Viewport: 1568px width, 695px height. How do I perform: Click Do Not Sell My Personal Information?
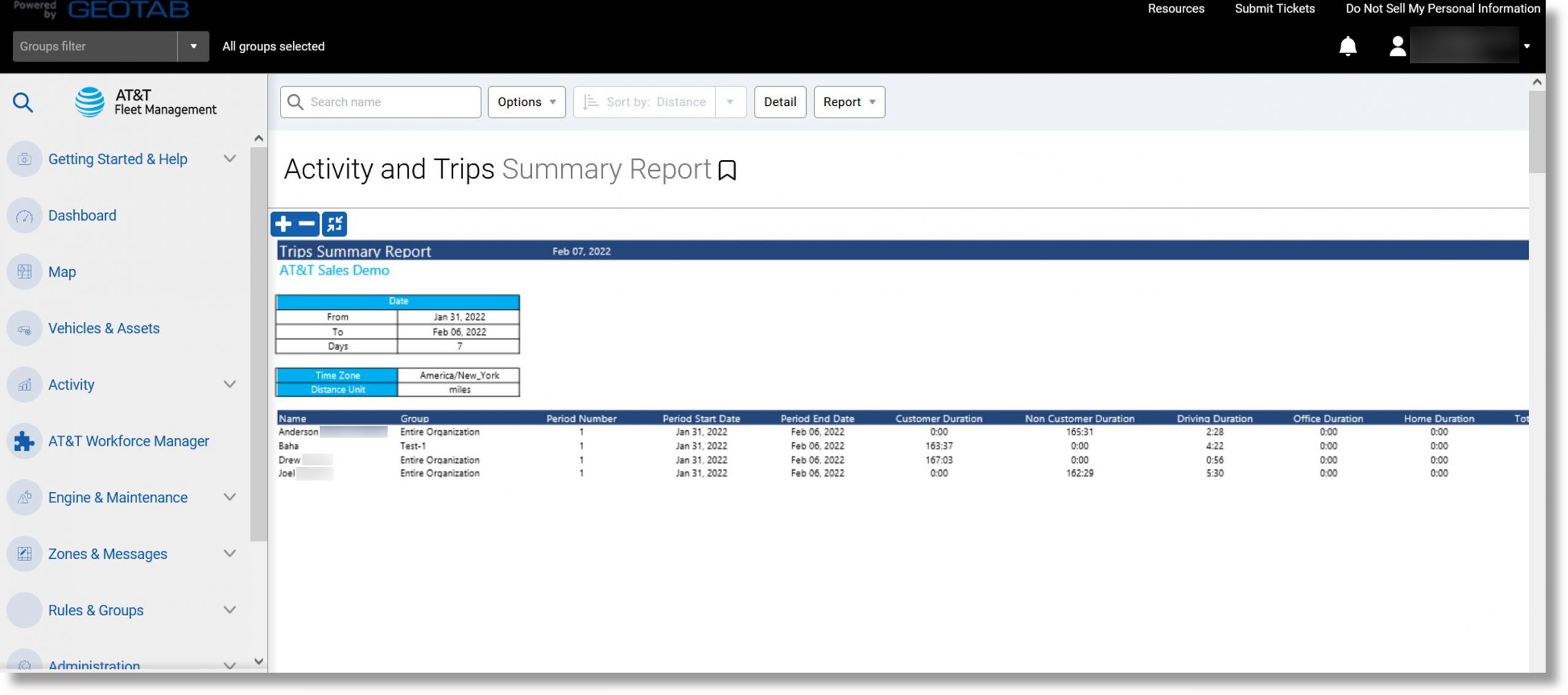(x=1442, y=9)
